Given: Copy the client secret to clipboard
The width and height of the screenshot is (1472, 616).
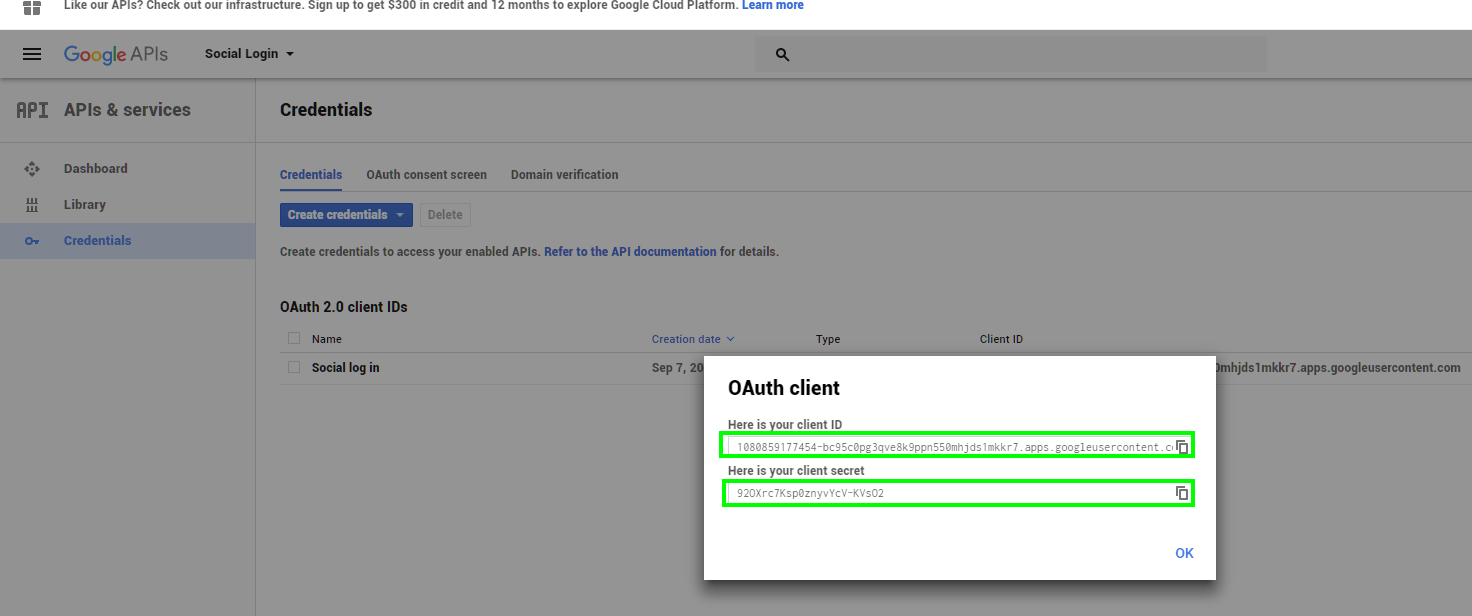Looking at the screenshot, I should [x=1182, y=493].
